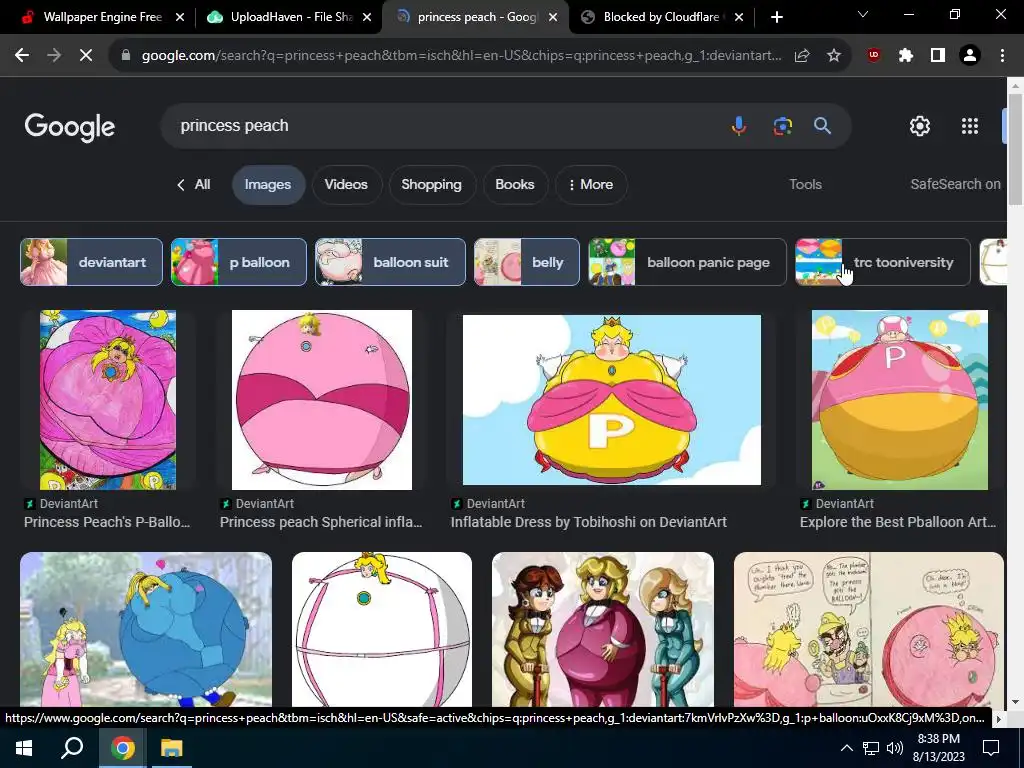The image size is (1024, 768).
Task: Select the trc tooniversity chip
Action: 883,262
